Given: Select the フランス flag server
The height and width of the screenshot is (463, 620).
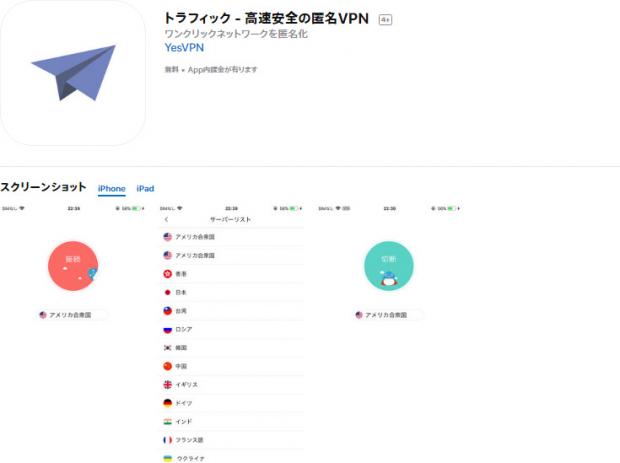Looking at the screenshot, I should (168, 440).
